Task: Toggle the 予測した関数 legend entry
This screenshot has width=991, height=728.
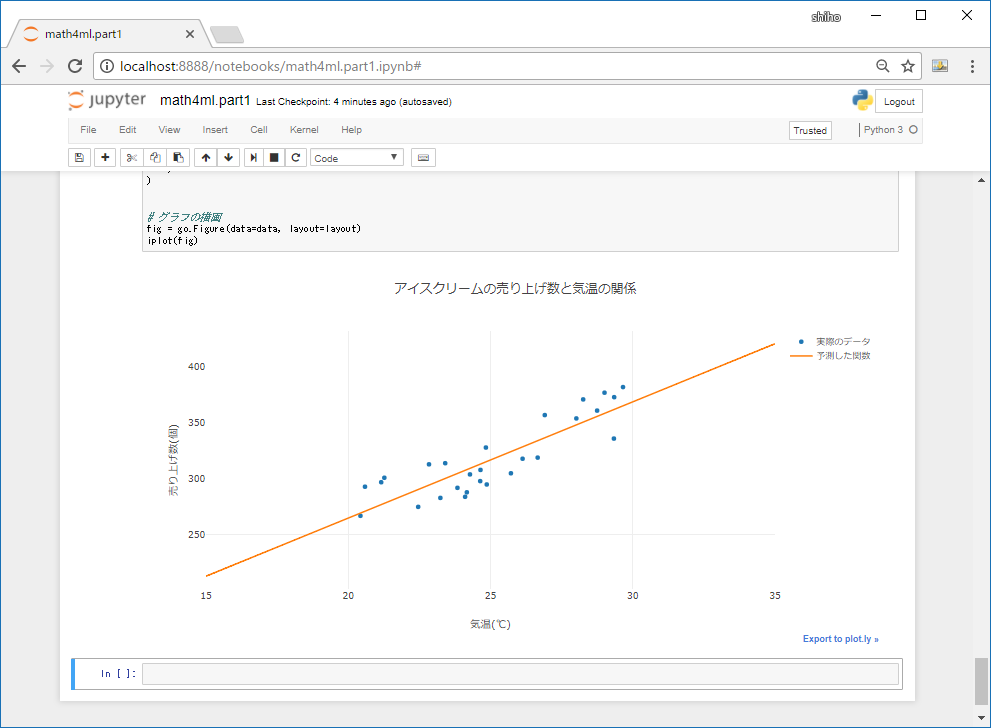Action: click(831, 356)
